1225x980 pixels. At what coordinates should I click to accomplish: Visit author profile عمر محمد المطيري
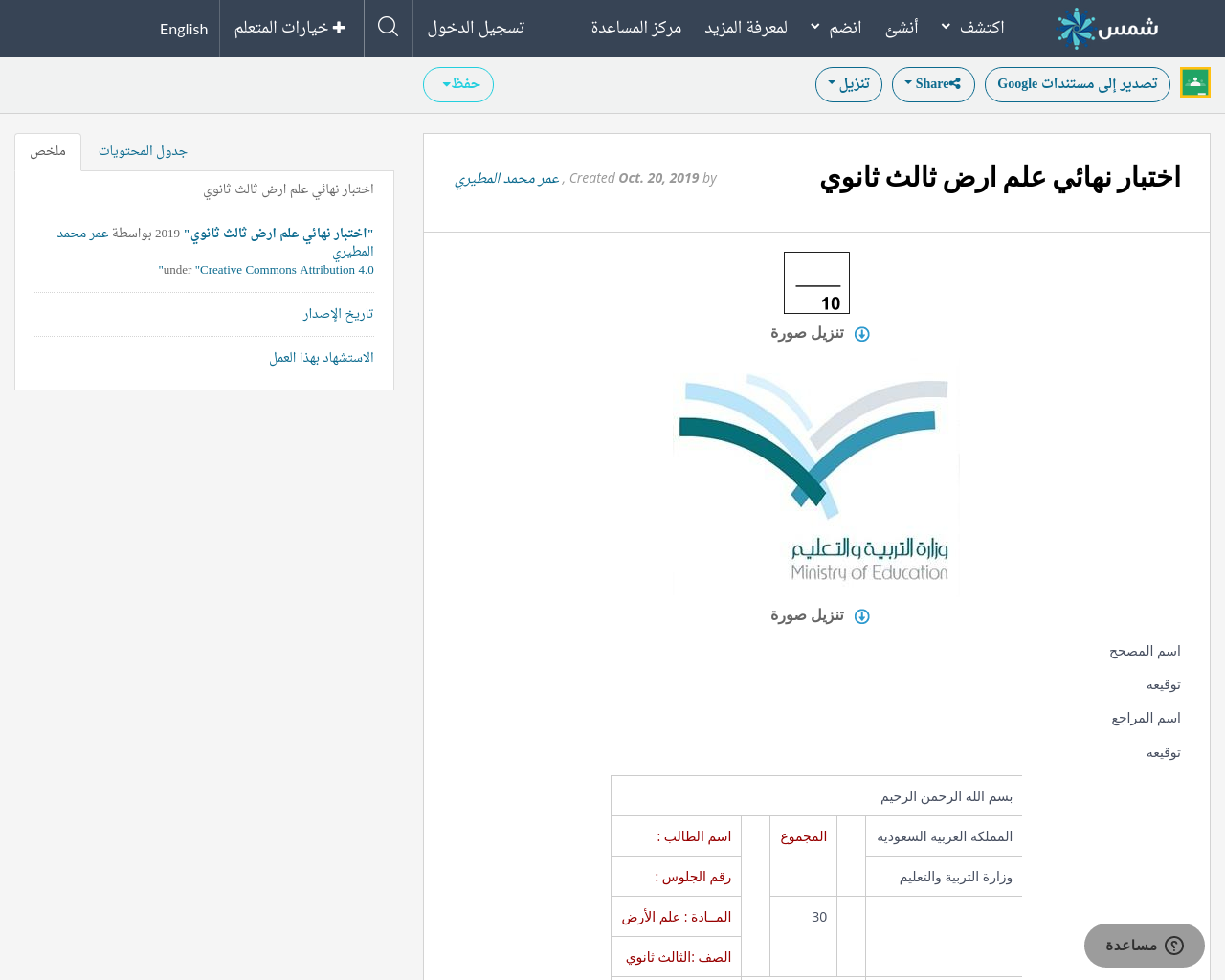click(x=506, y=177)
